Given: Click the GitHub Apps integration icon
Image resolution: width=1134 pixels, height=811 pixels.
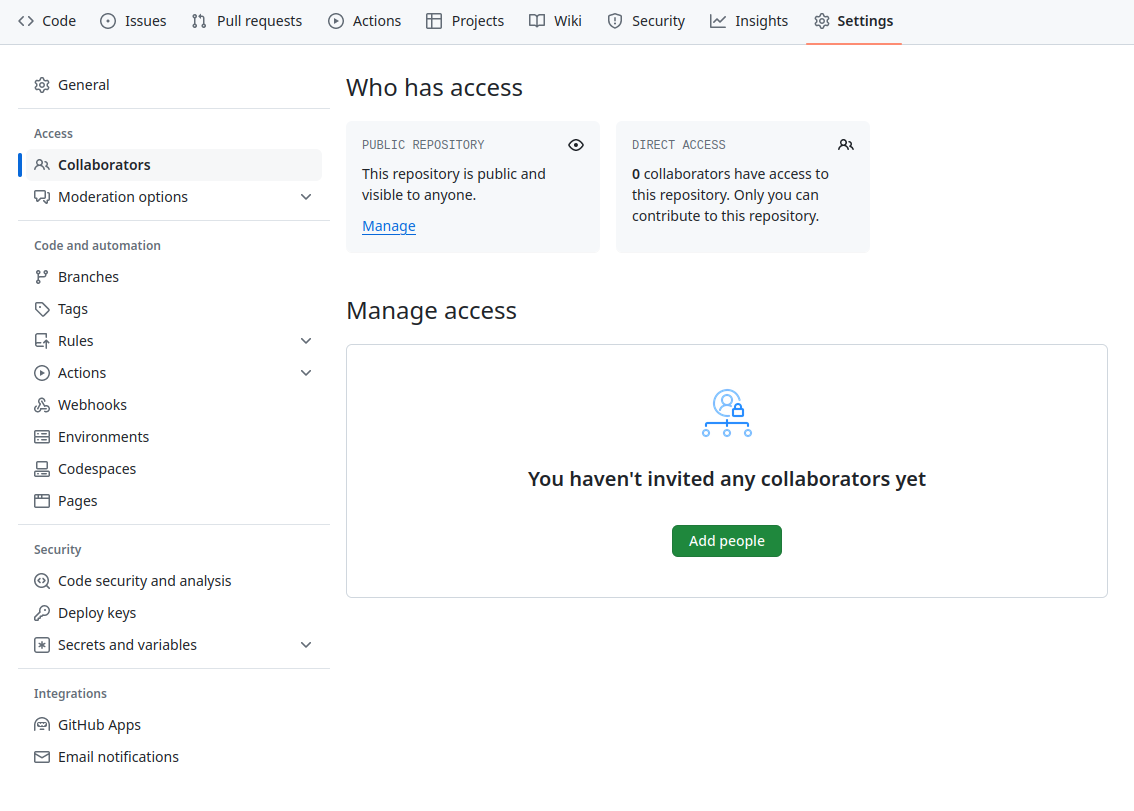Looking at the screenshot, I should (41, 724).
